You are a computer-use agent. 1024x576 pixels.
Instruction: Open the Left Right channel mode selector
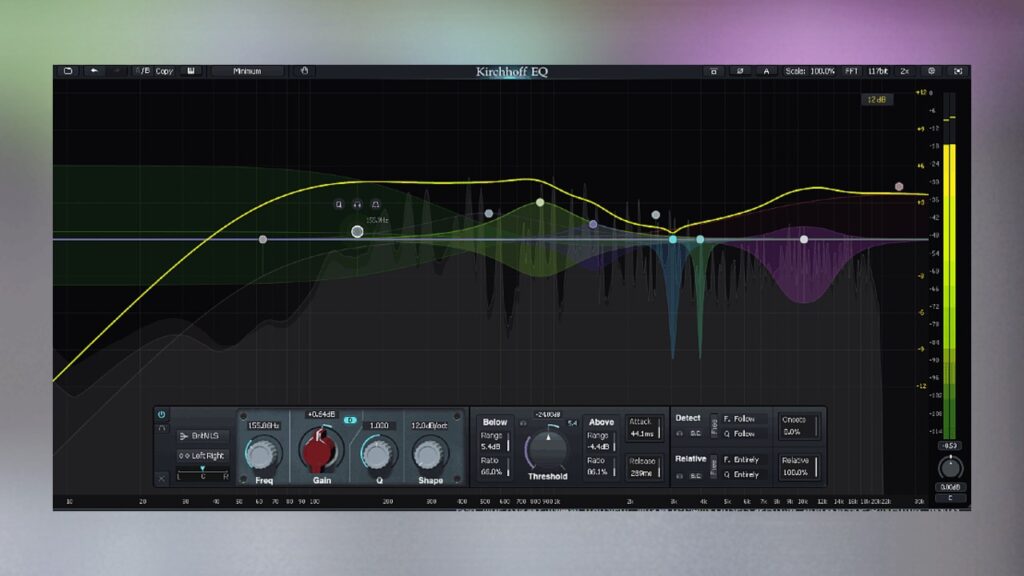(x=202, y=456)
